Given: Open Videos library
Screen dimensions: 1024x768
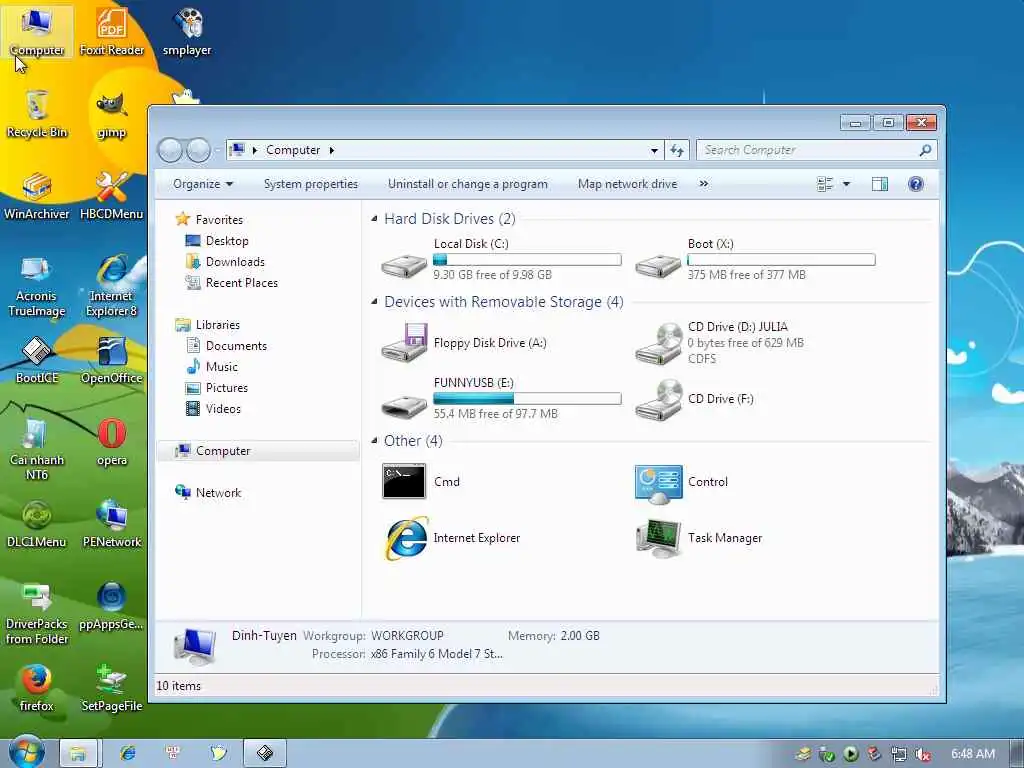Looking at the screenshot, I should tap(214, 408).
